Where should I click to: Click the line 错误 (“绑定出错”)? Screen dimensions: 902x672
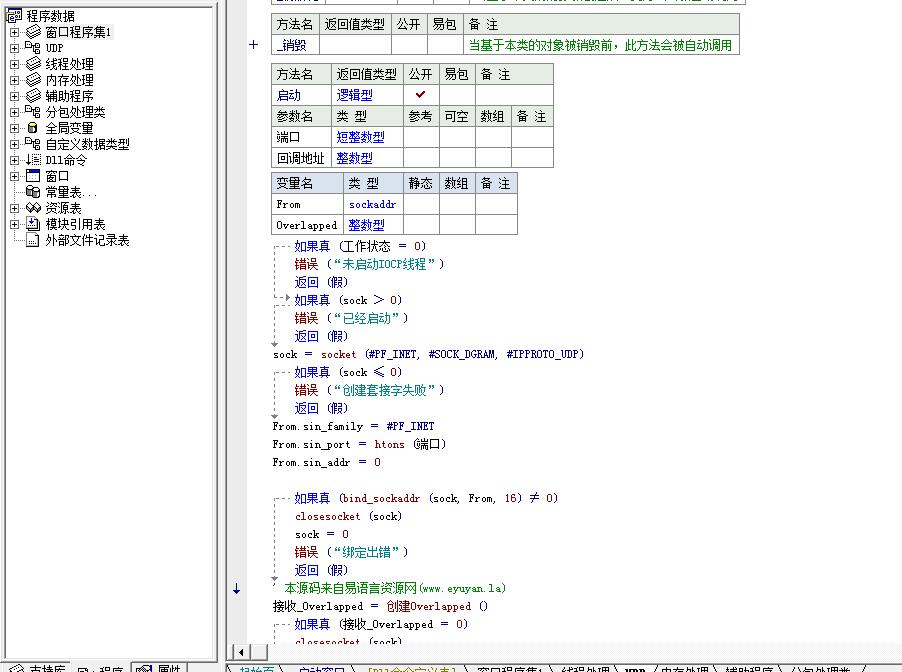(351, 552)
